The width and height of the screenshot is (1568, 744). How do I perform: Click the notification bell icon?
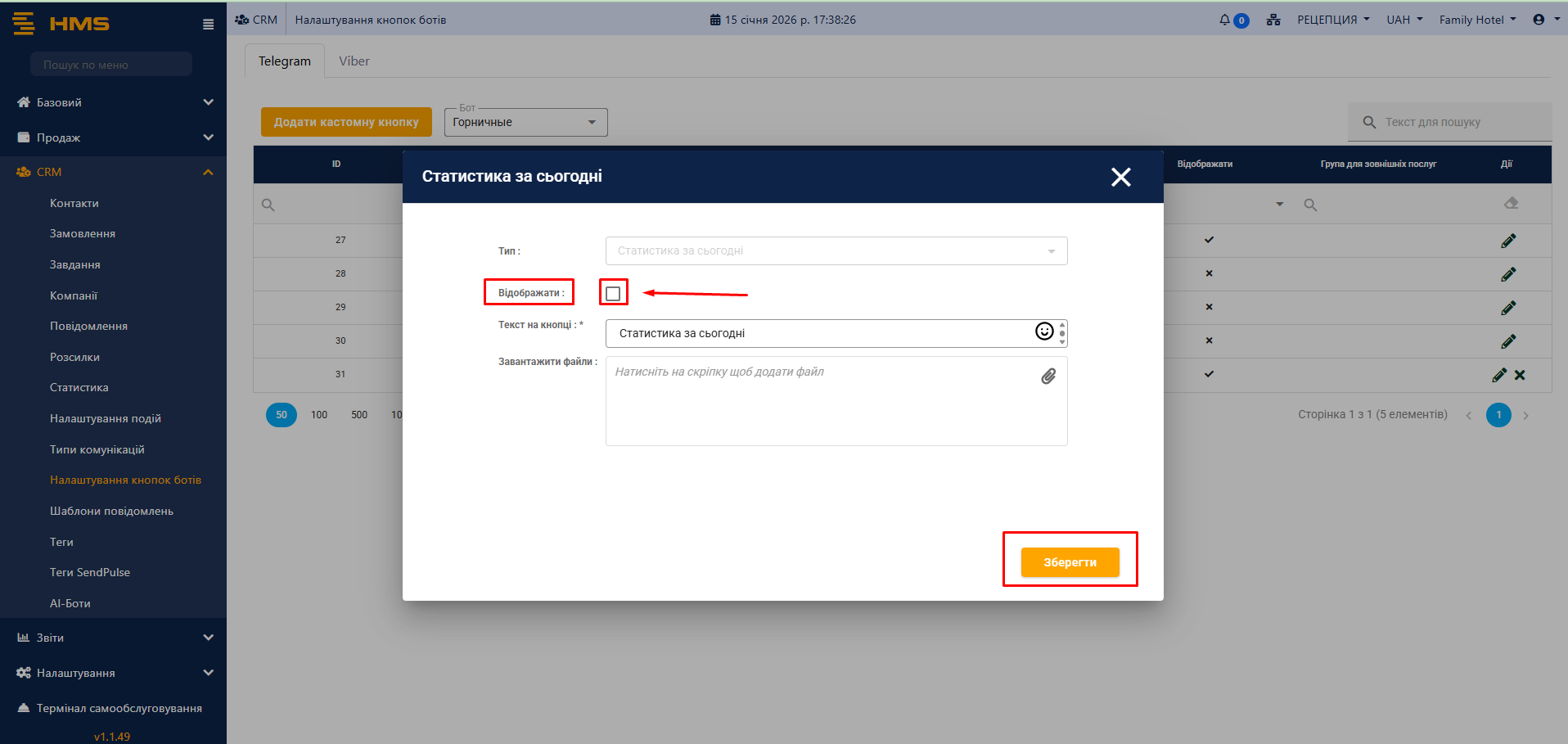(1224, 20)
